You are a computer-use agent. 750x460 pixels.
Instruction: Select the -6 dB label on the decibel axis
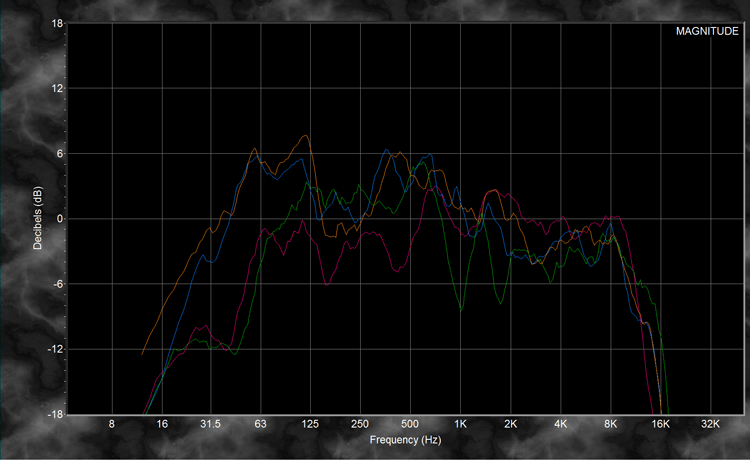point(58,284)
